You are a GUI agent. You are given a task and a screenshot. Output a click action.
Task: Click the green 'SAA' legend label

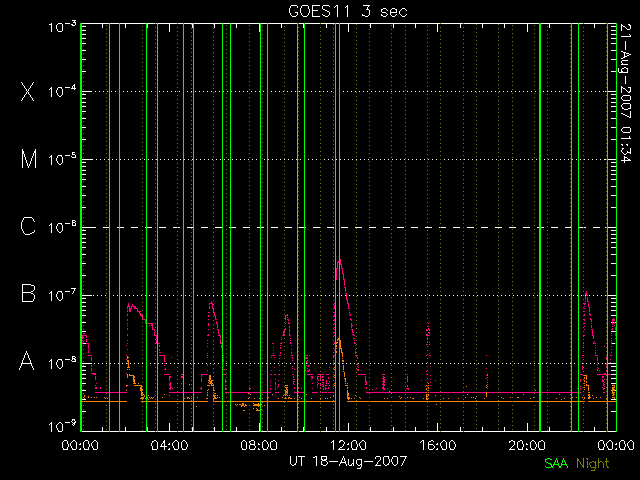pos(556,463)
